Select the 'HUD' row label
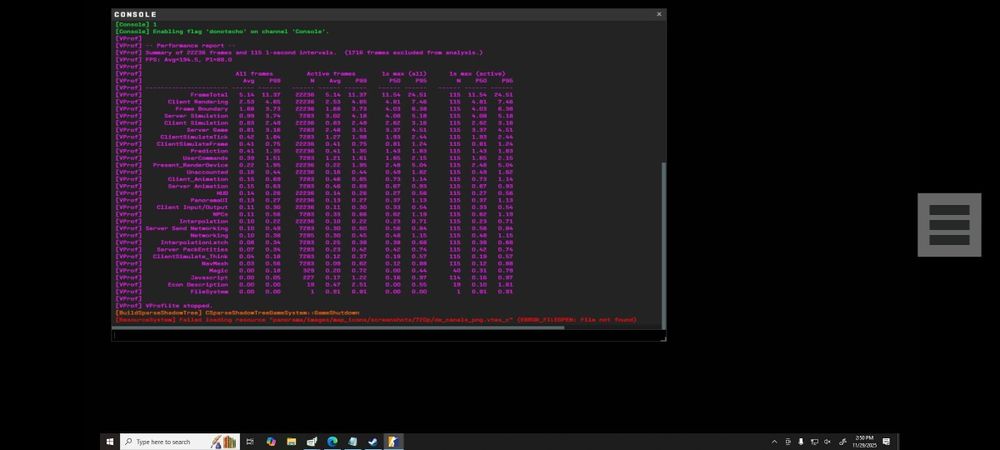The width and height of the screenshot is (1000, 450). coord(222,192)
